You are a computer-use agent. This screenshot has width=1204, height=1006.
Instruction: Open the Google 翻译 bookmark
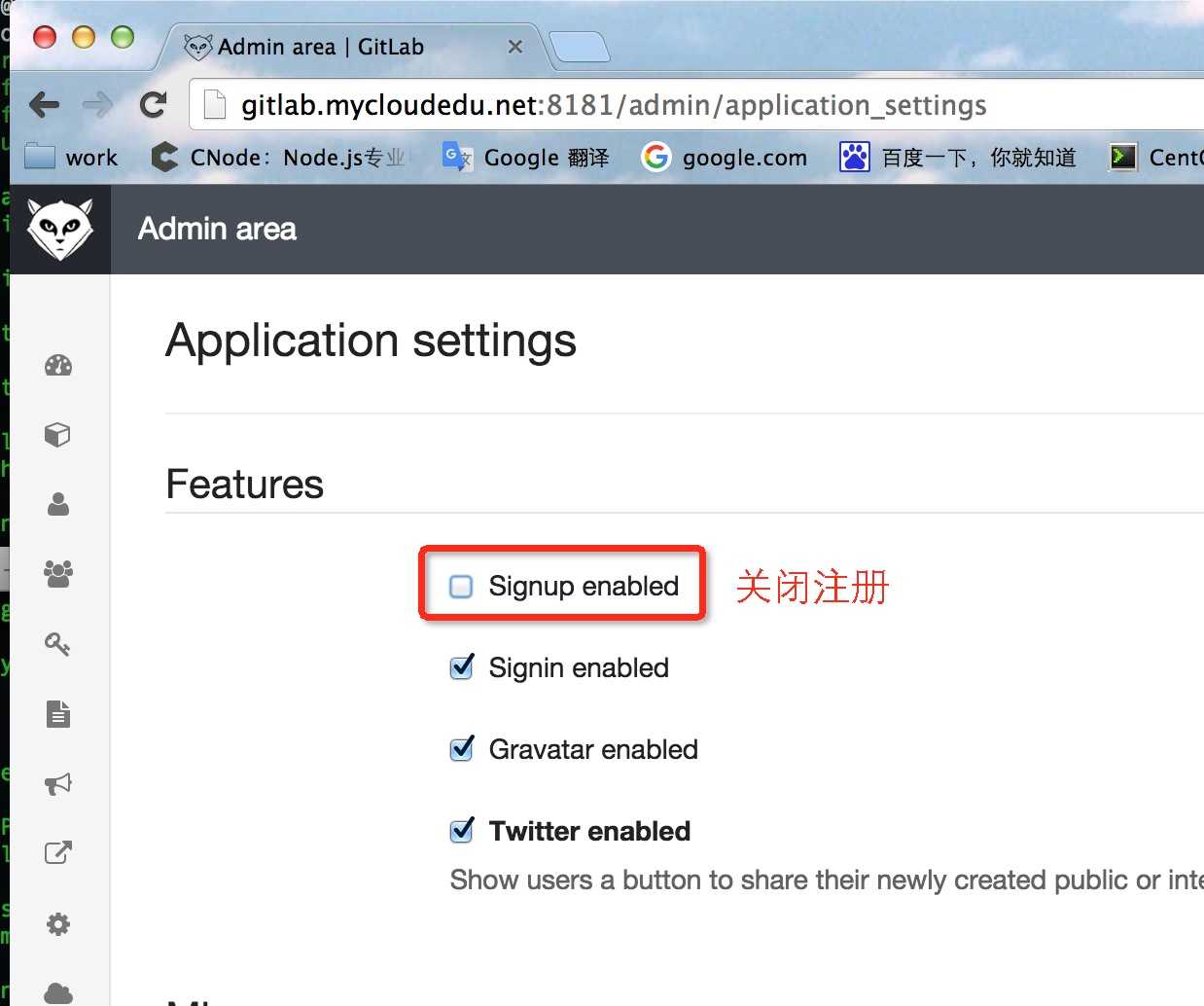[x=525, y=157]
